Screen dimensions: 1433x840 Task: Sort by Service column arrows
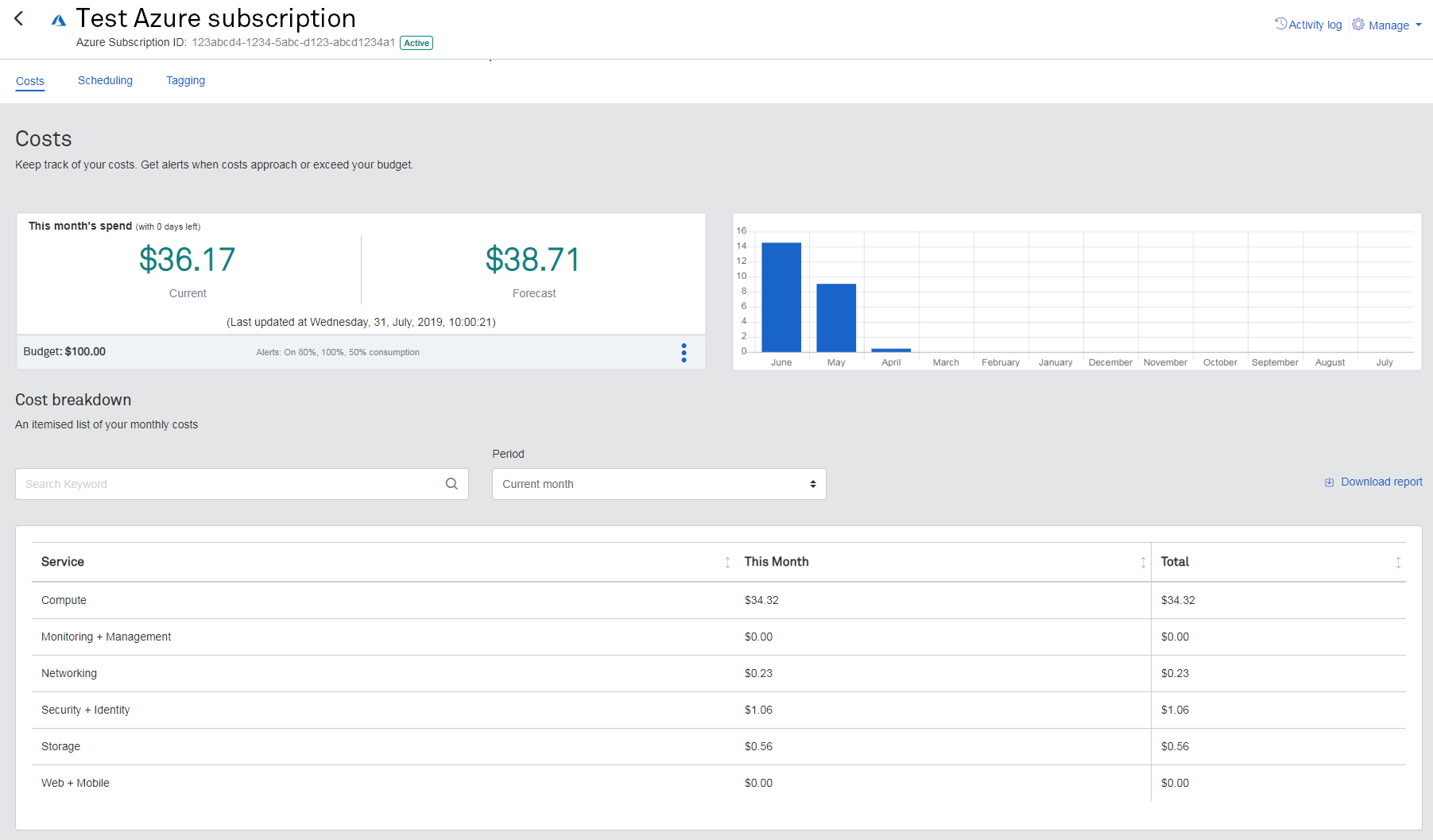(727, 563)
